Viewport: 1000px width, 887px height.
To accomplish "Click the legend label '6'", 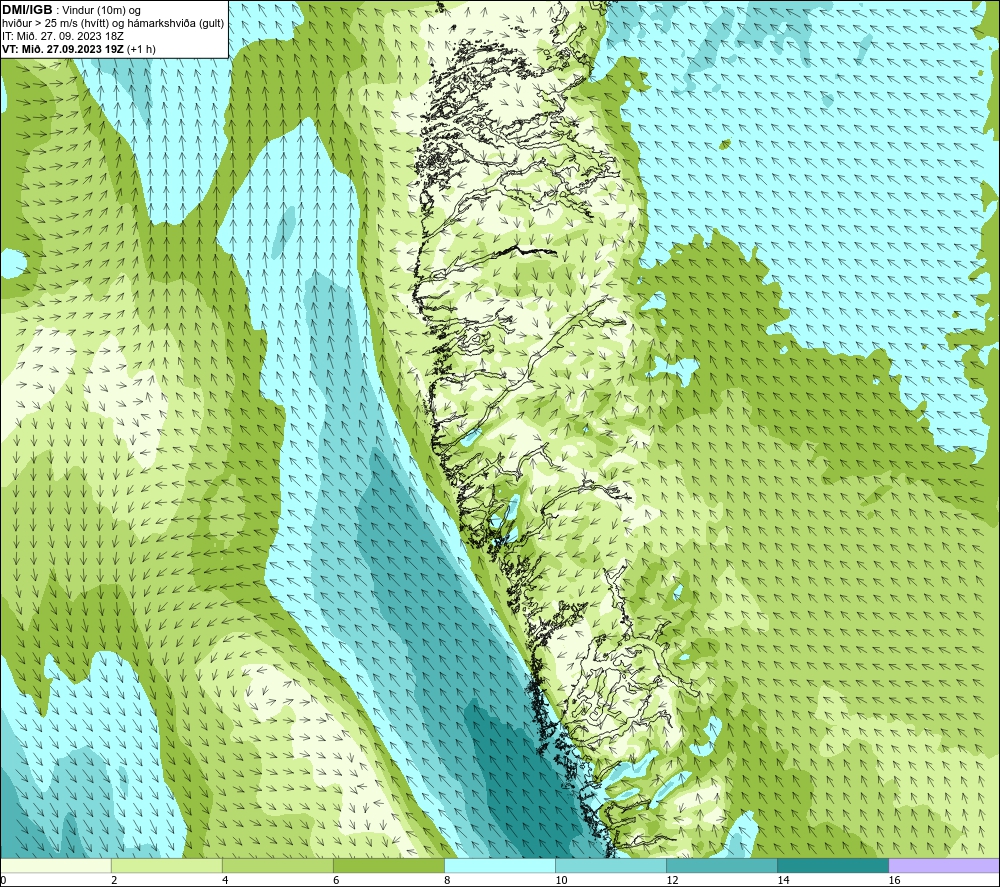I will (336, 880).
